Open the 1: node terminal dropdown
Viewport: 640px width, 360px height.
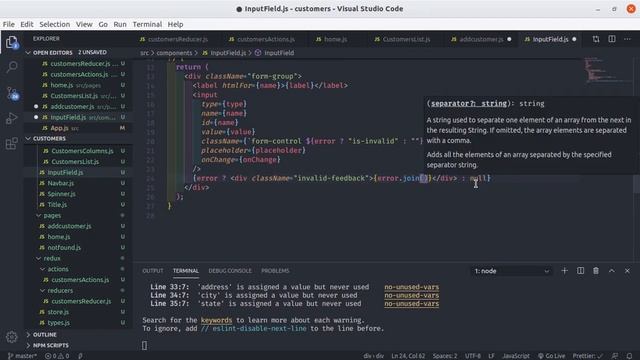[x=512, y=271]
